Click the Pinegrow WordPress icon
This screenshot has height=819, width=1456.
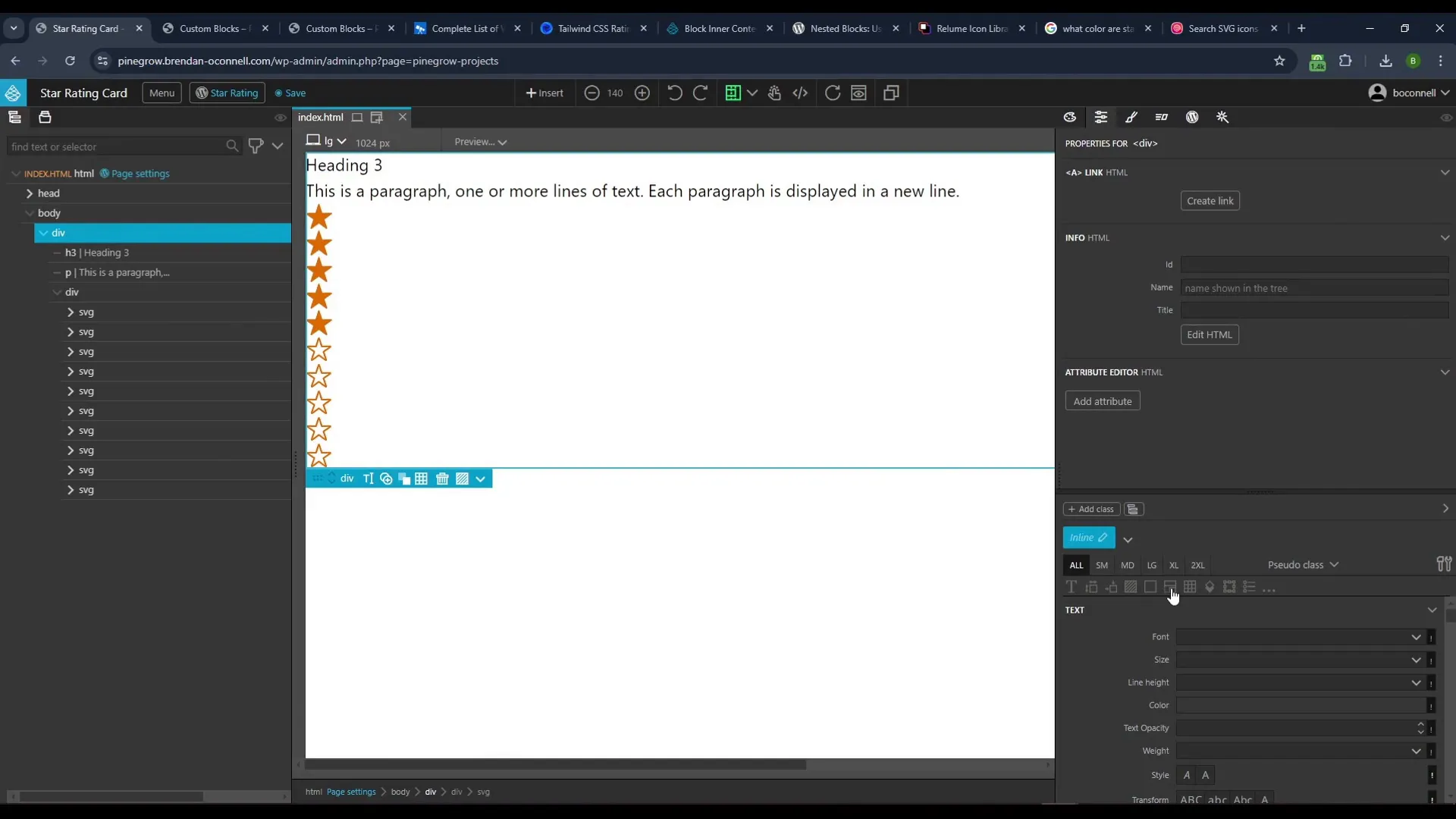(x=1193, y=117)
